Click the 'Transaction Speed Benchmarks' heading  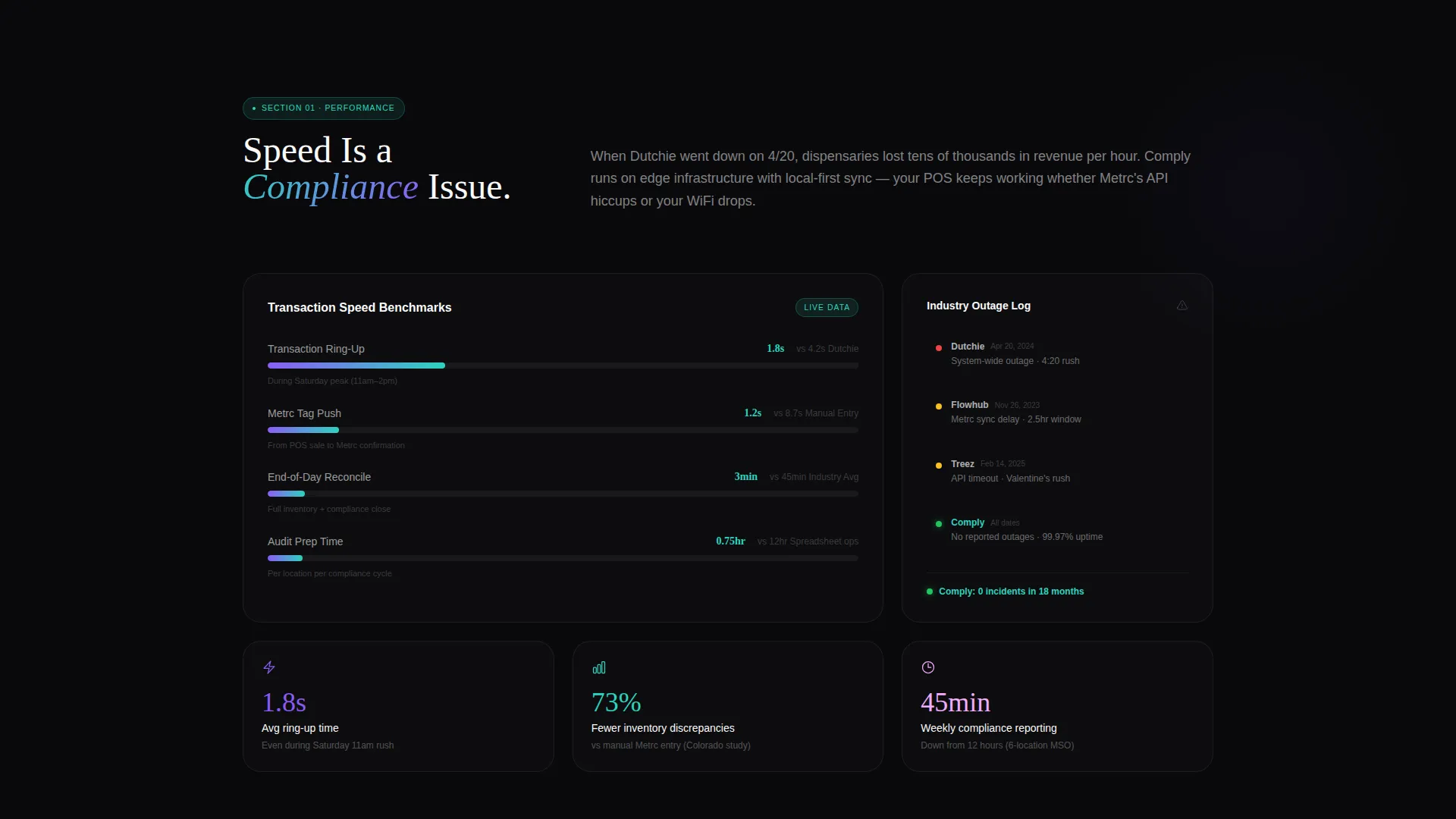tap(359, 307)
